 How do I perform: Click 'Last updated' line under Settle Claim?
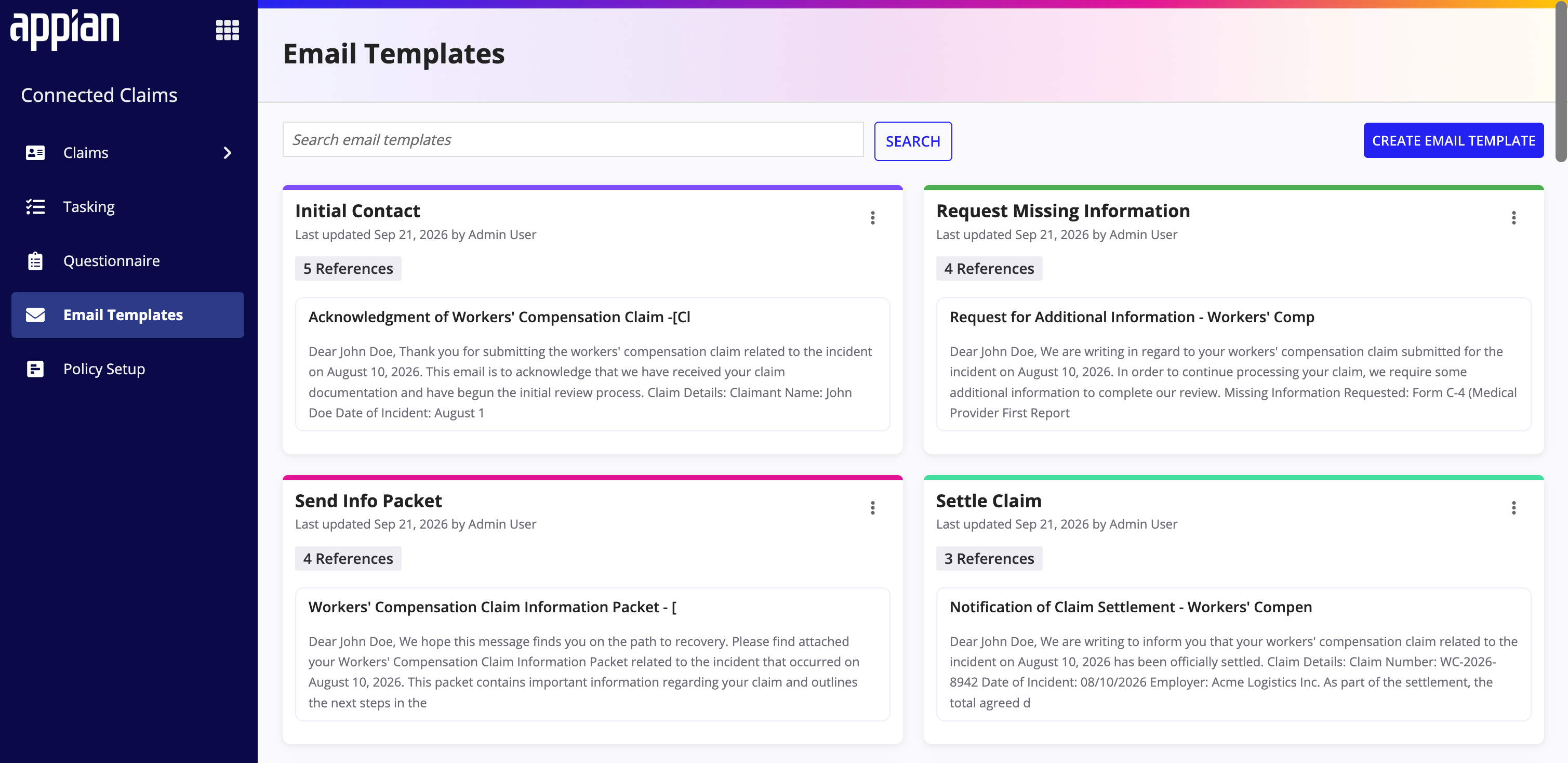point(1056,524)
